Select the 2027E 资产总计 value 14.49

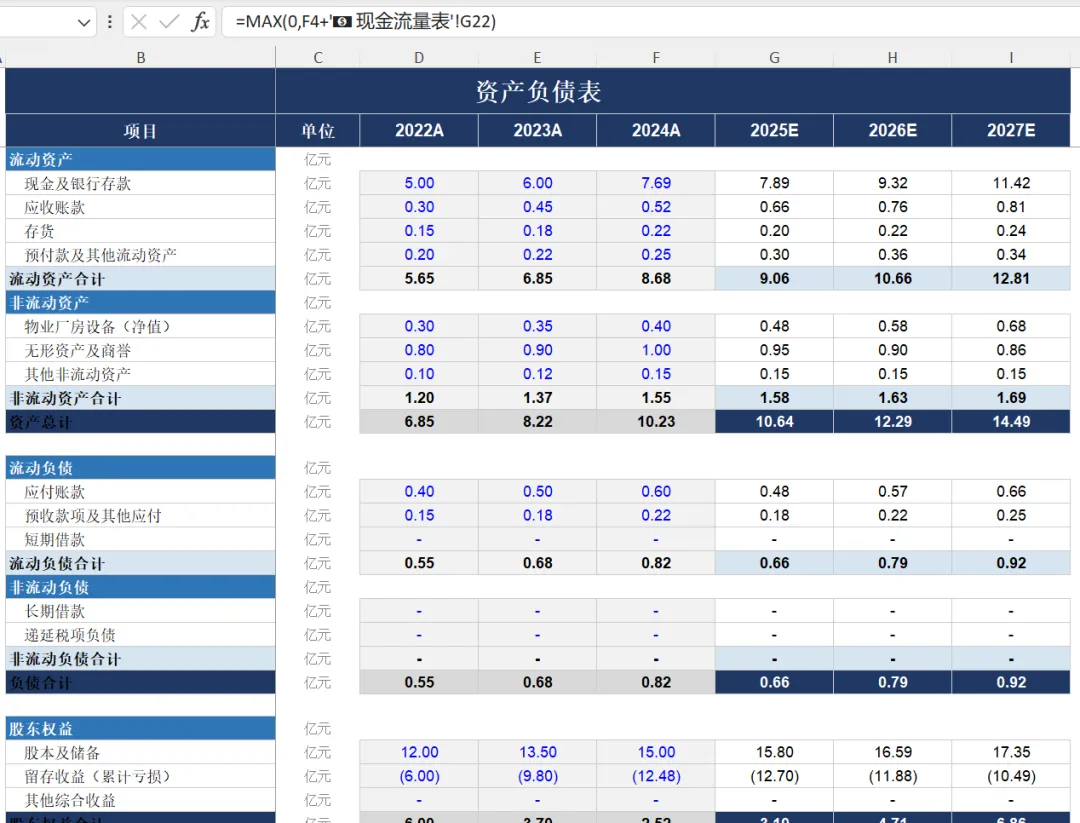[1011, 421]
